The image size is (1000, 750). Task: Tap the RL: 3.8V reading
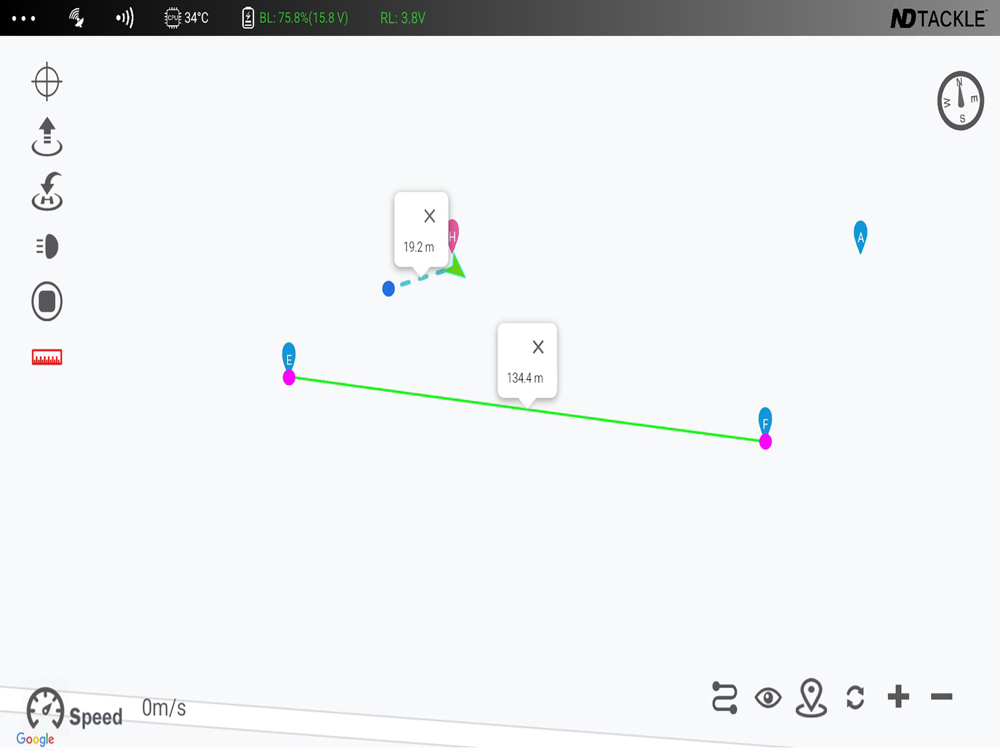pyautogui.click(x=402, y=18)
